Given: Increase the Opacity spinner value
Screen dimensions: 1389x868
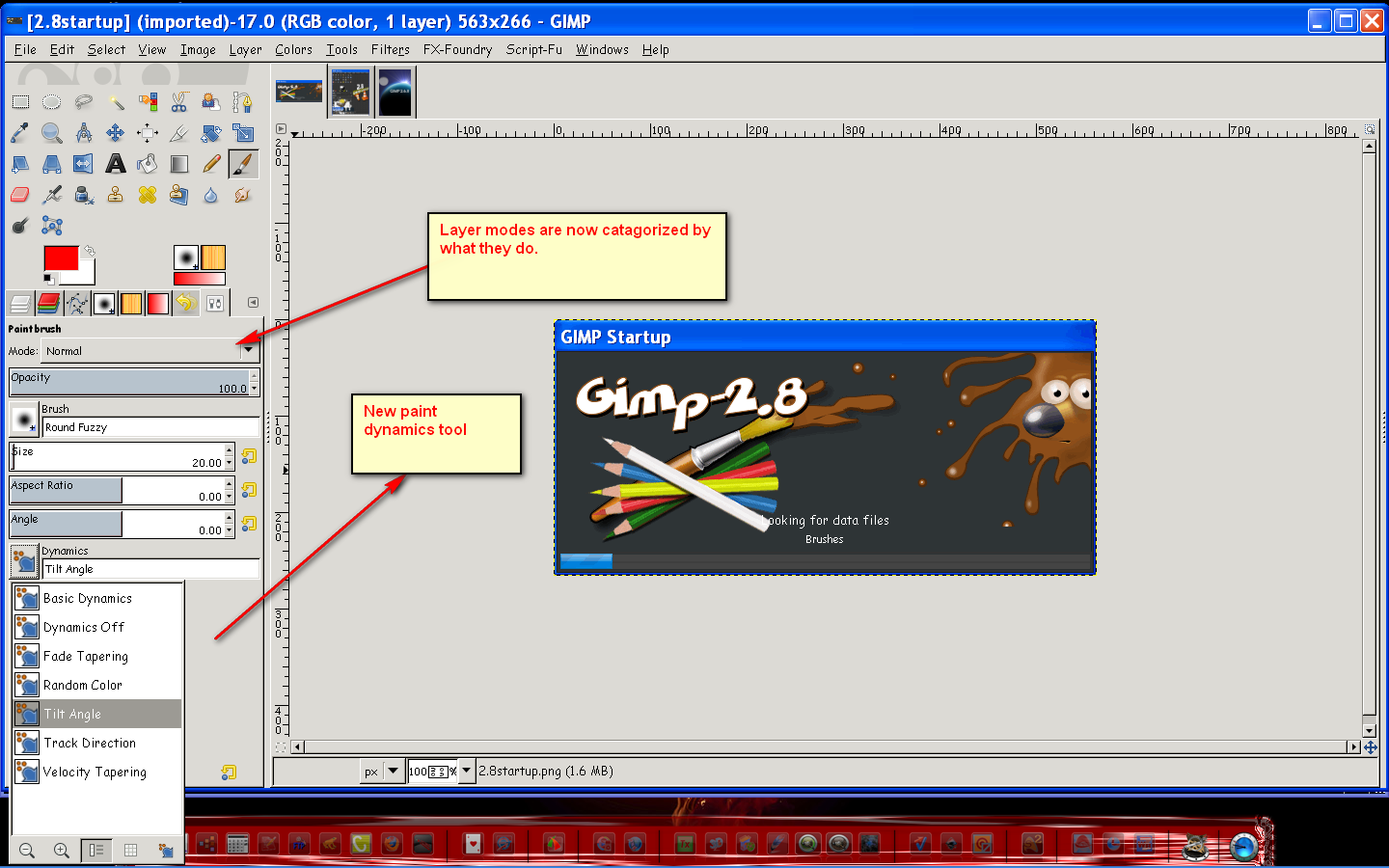Looking at the screenshot, I should 254,376.
